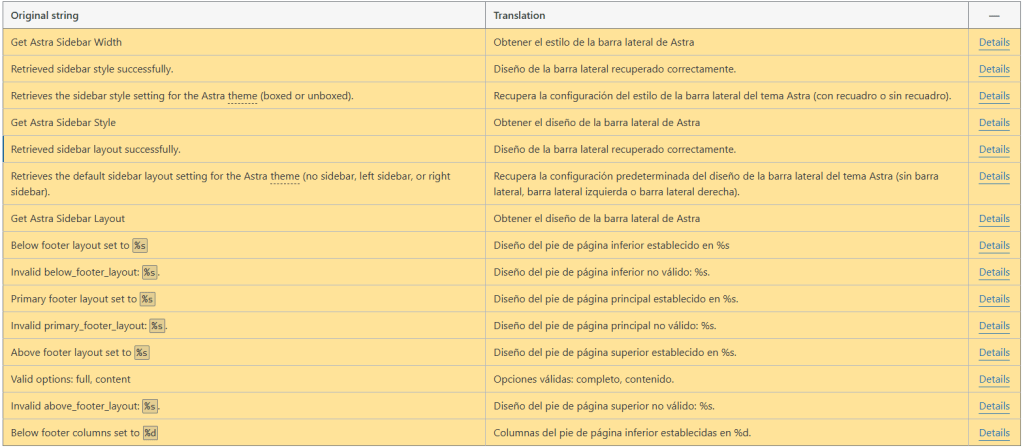This screenshot has width=1023, height=448.
Task: Click glossary term "theme" in default sidebar layout description
Action: pyautogui.click(x=285, y=176)
